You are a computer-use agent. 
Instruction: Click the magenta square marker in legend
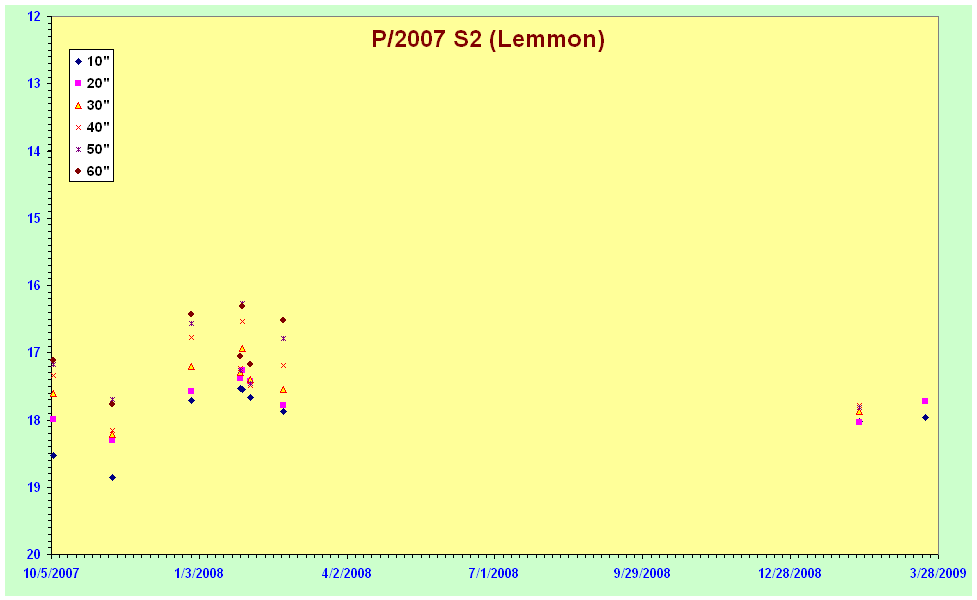(79, 83)
